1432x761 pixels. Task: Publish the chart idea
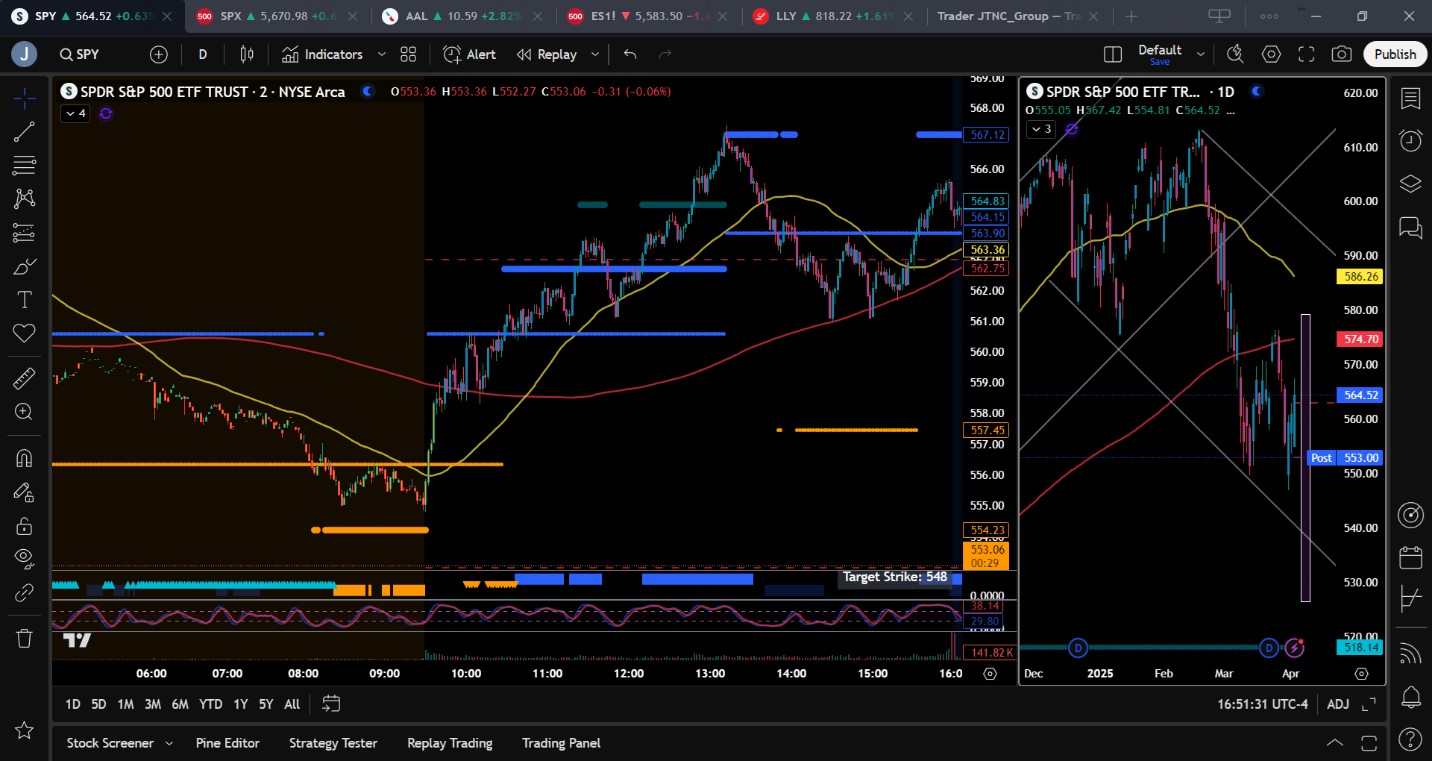pyautogui.click(x=1395, y=55)
